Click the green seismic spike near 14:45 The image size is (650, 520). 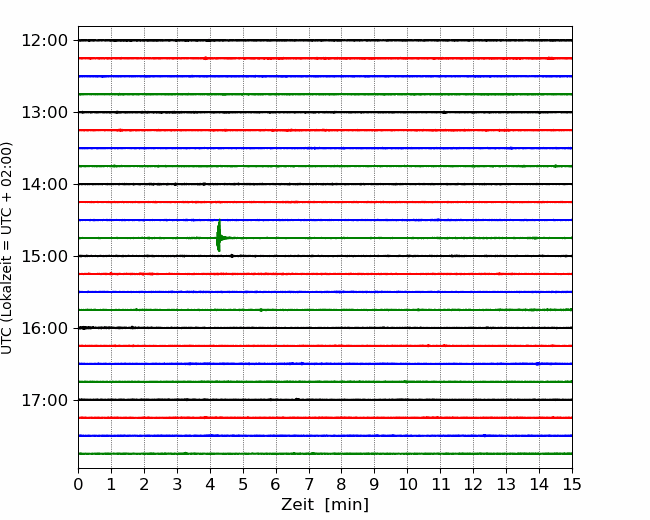coord(219,236)
